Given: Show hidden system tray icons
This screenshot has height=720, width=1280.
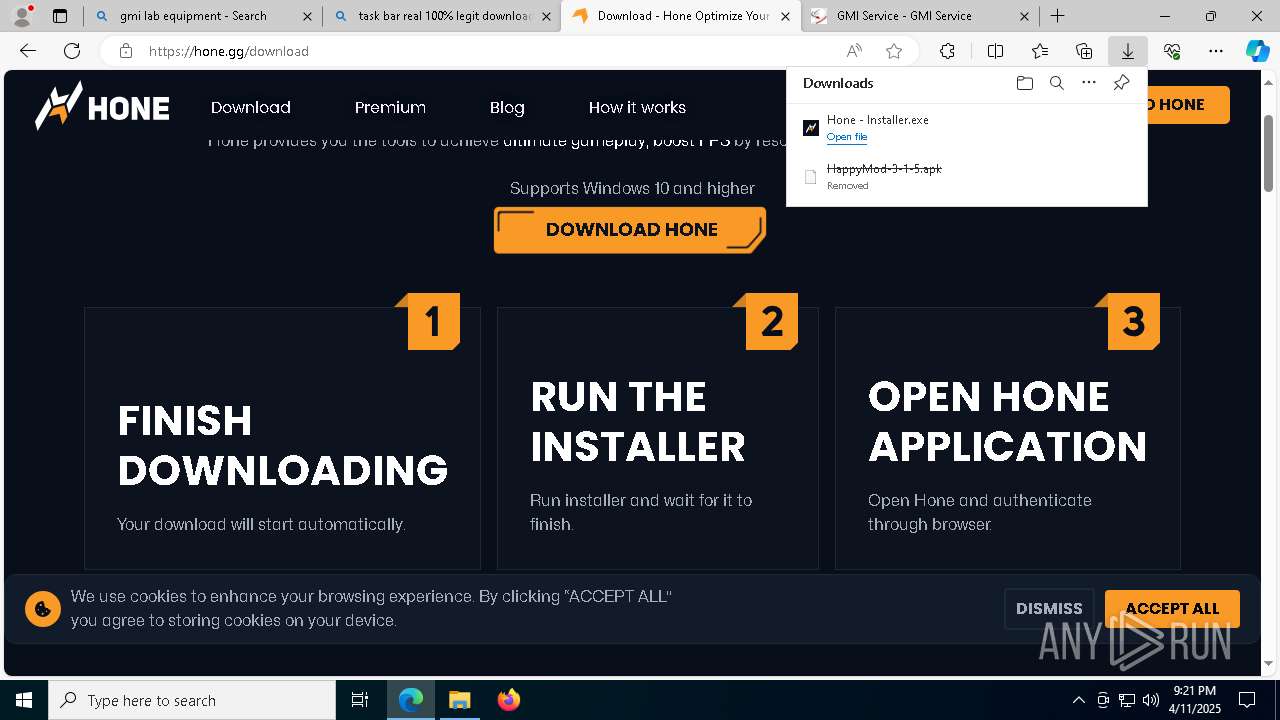Looking at the screenshot, I should (x=1078, y=700).
